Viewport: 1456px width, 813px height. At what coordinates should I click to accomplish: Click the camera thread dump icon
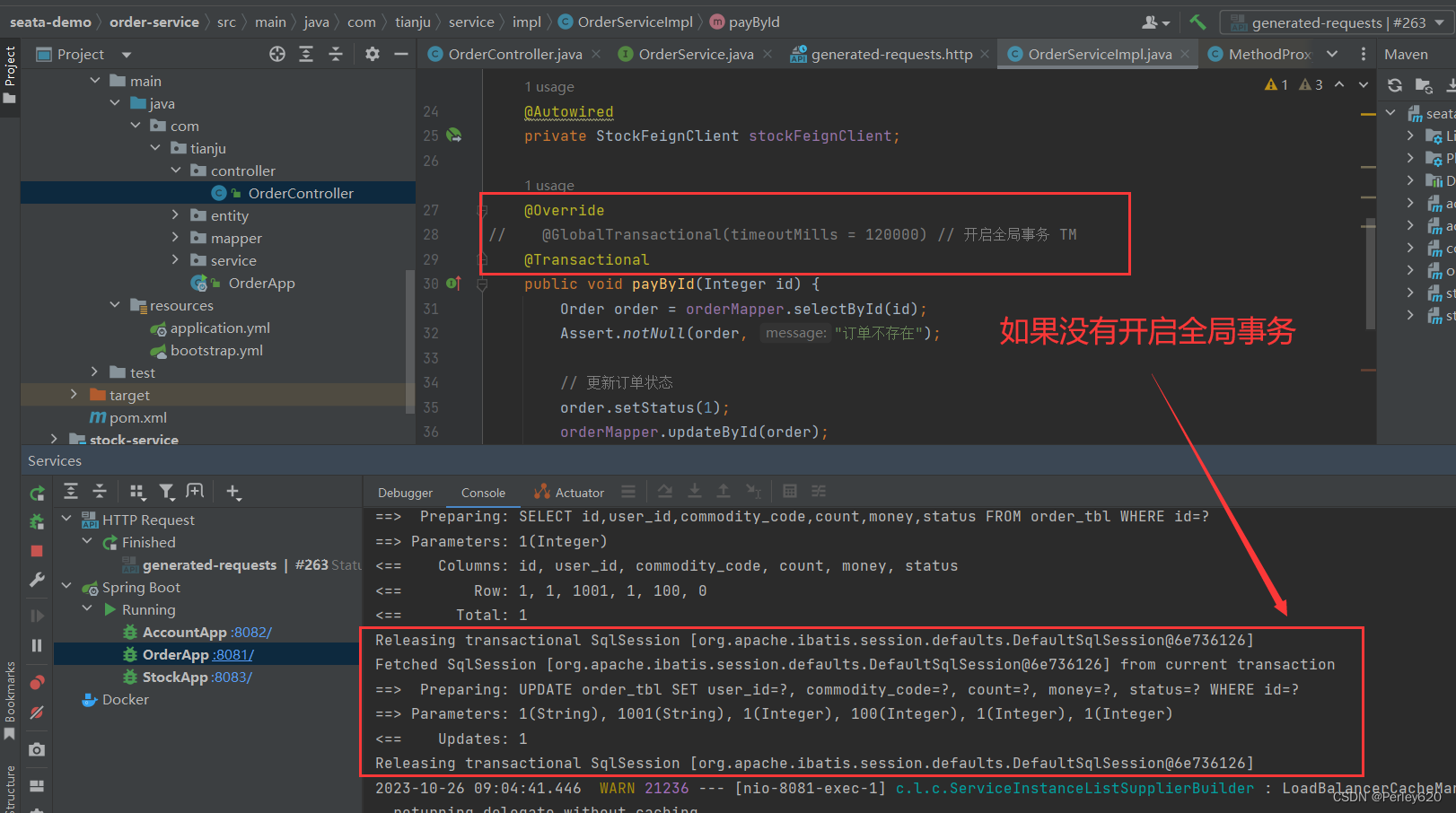37,749
